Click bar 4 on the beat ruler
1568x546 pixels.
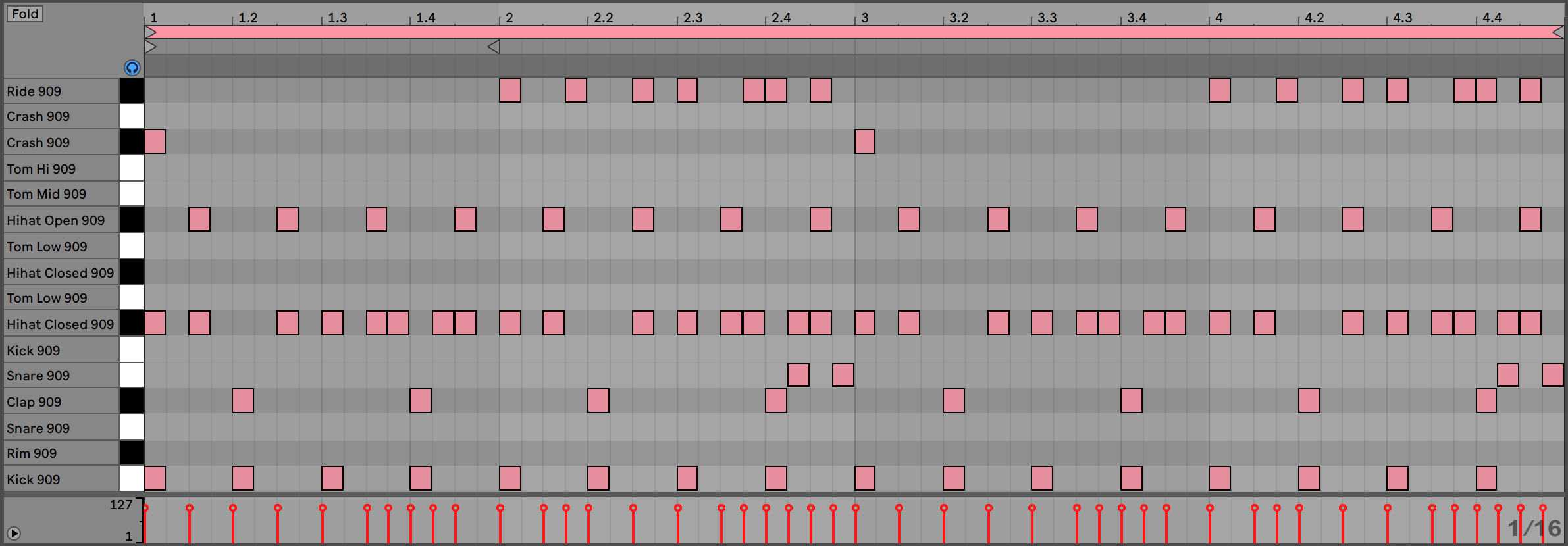[1218, 18]
